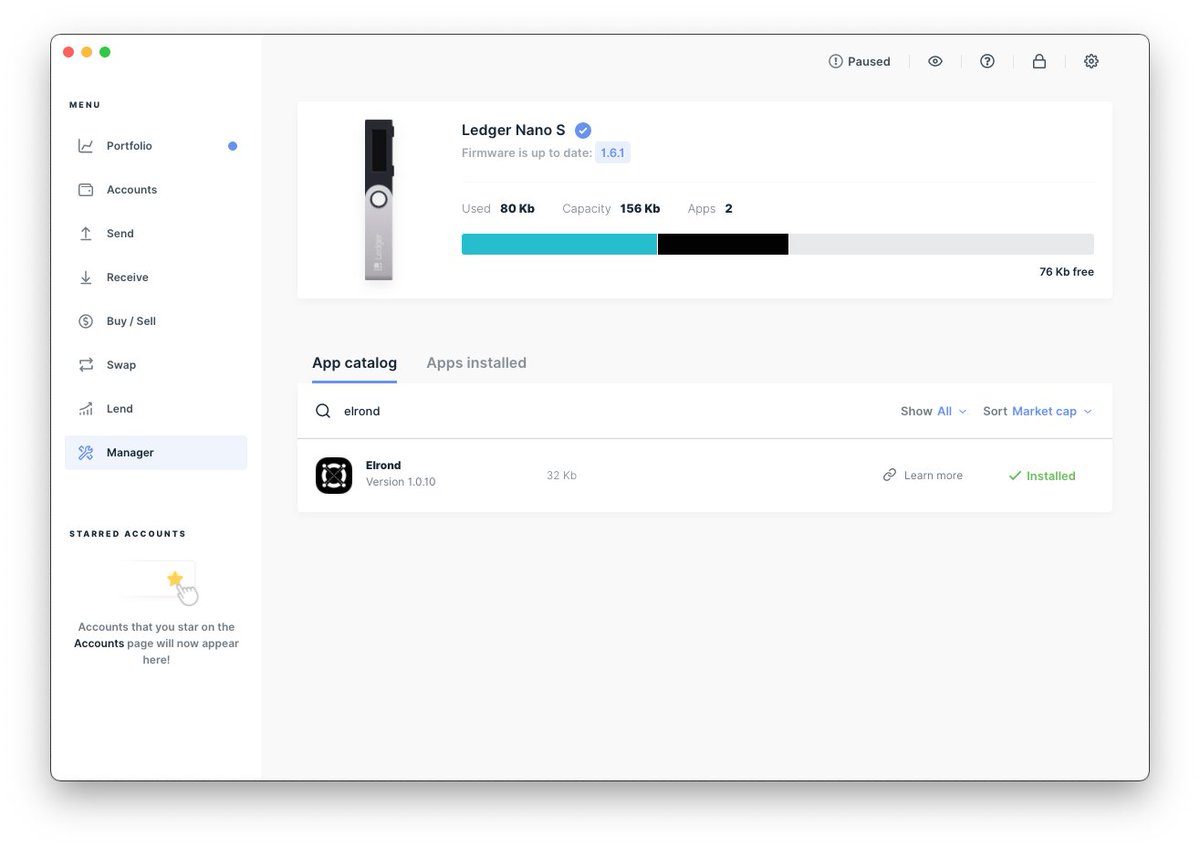This screenshot has height=848, width=1200.
Task: Maximize the window with the green button
Action: click(x=105, y=52)
